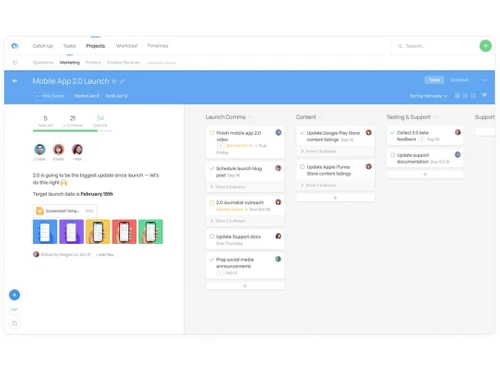Copy the project link icon next to the title
The width and height of the screenshot is (500, 375).
pyautogui.click(x=122, y=81)
